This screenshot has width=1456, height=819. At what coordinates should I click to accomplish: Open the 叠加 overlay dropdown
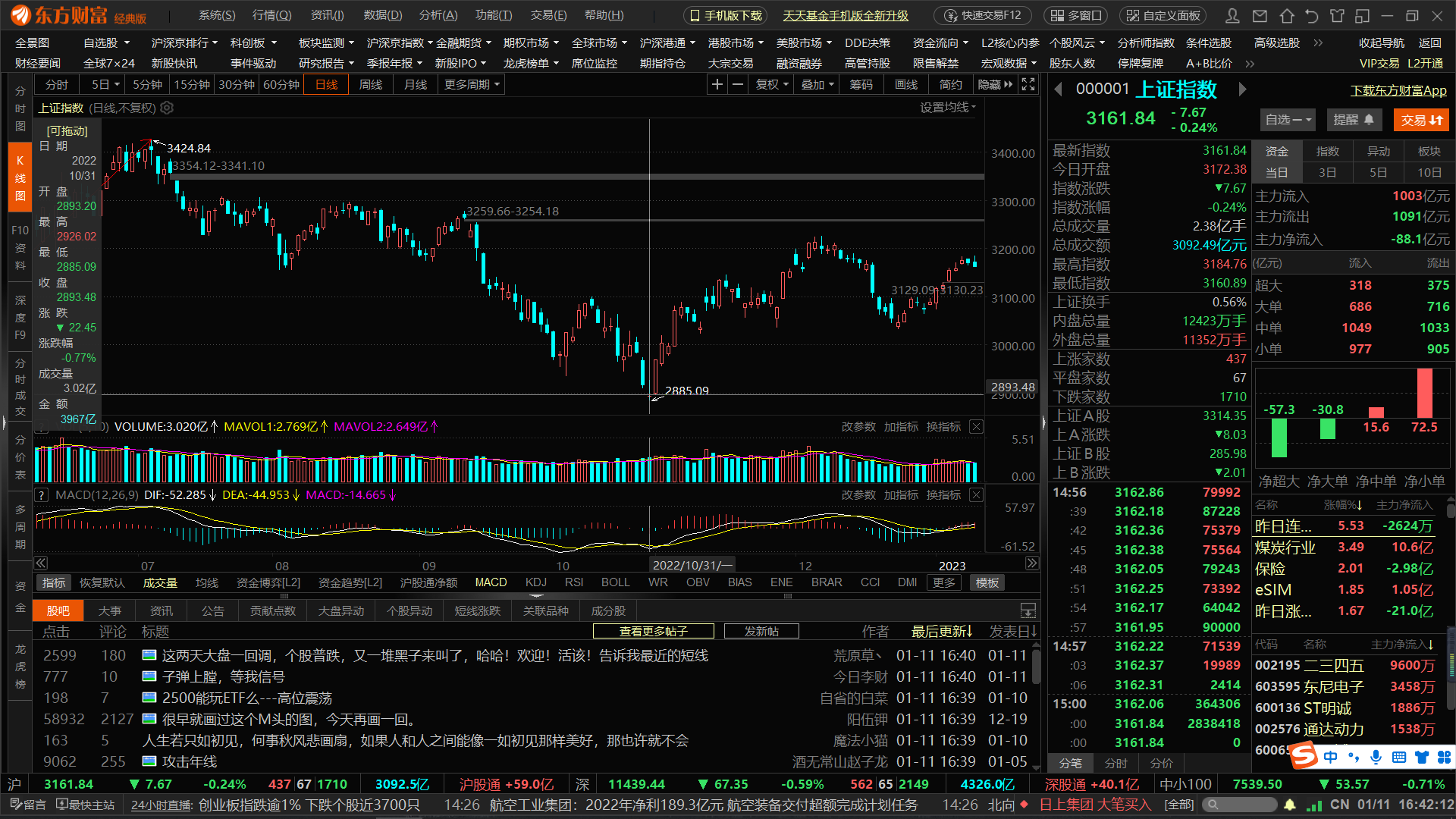coord(817,84)
